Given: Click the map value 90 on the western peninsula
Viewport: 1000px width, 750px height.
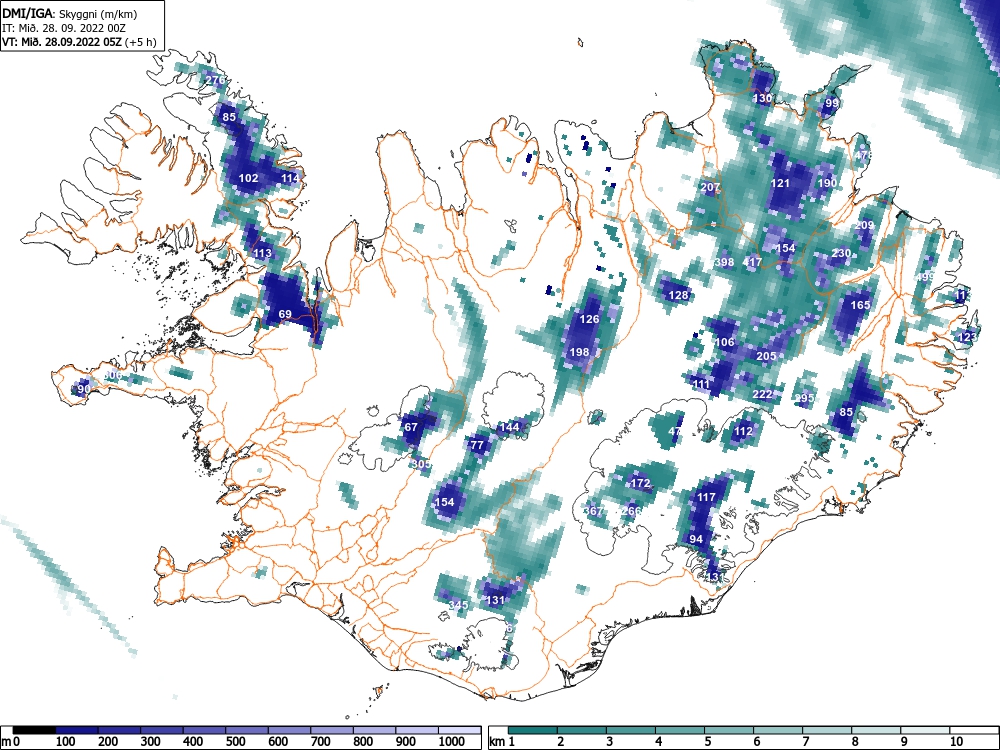Looking at the screenshot, I should pyautogui.click(x=84, y=389).
